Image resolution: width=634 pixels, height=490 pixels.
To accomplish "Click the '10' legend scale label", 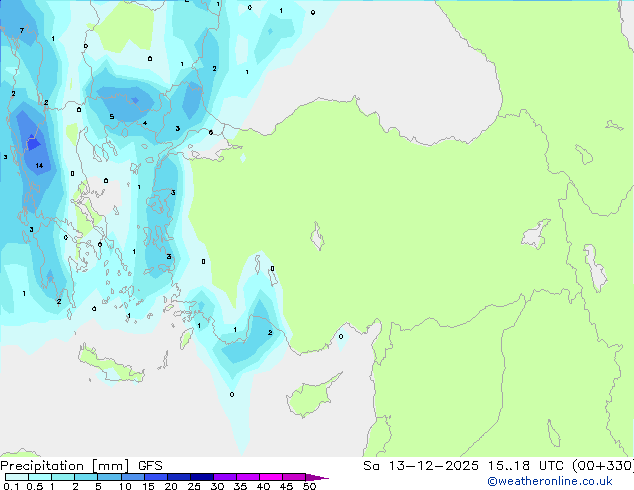I will pos(125,486).
